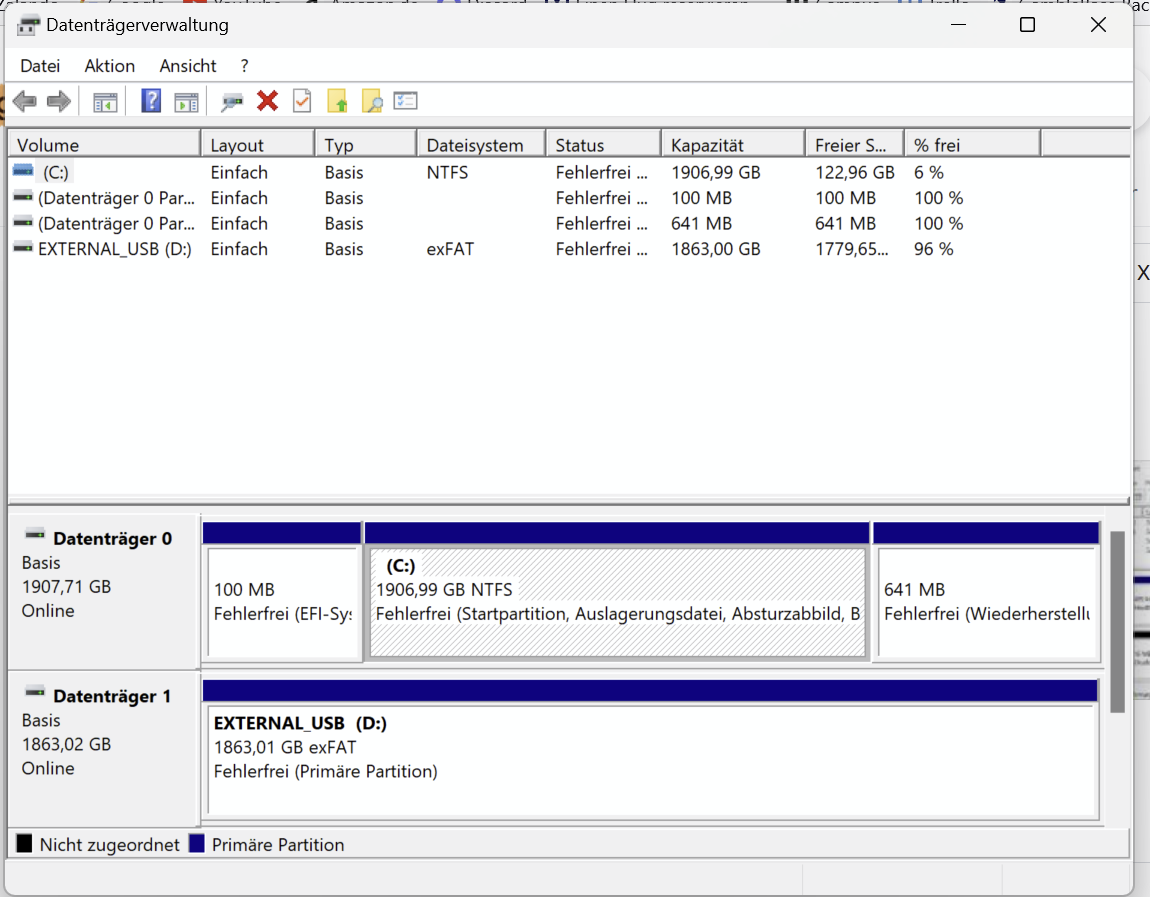The image size is (1150, 897).
Task: Toggle the action pane toolbar icon
Action: click(186, 102)
